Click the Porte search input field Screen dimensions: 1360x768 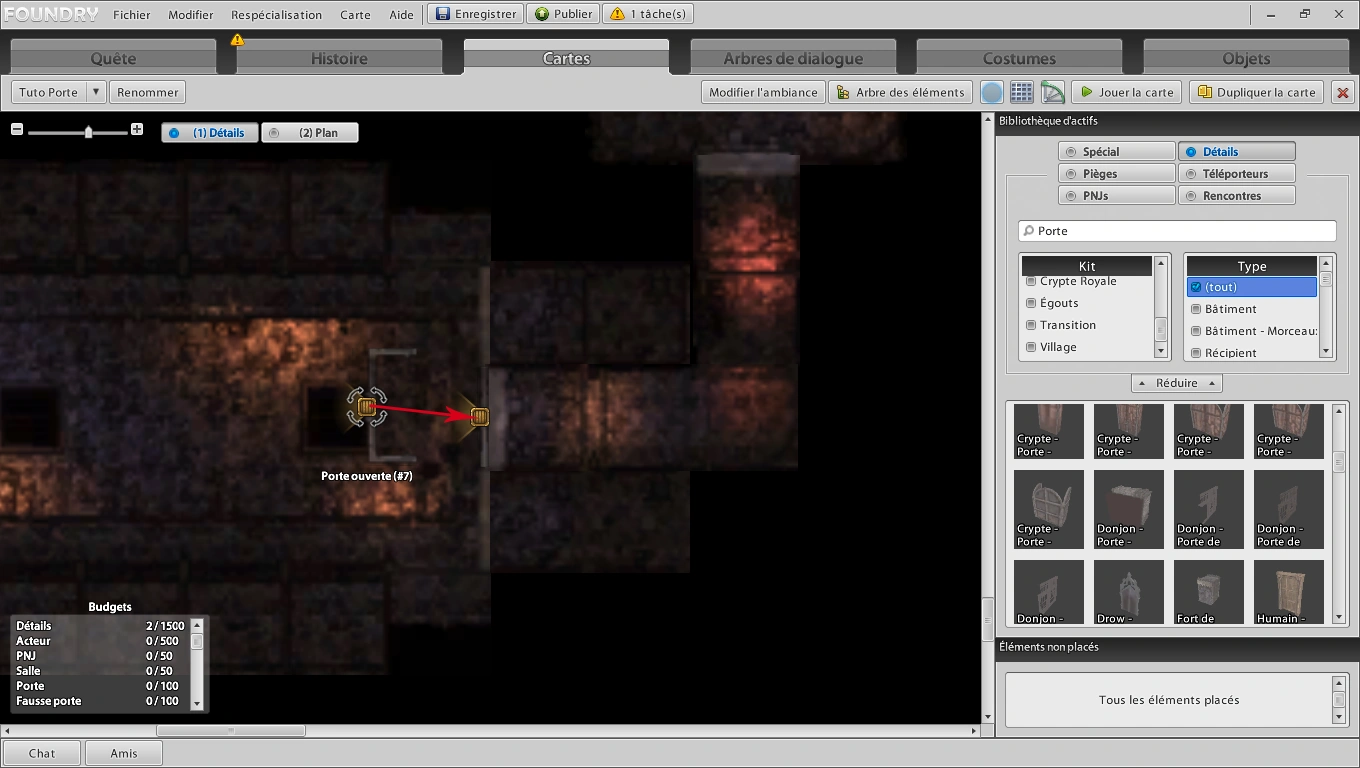click(x=1177, y=231)
